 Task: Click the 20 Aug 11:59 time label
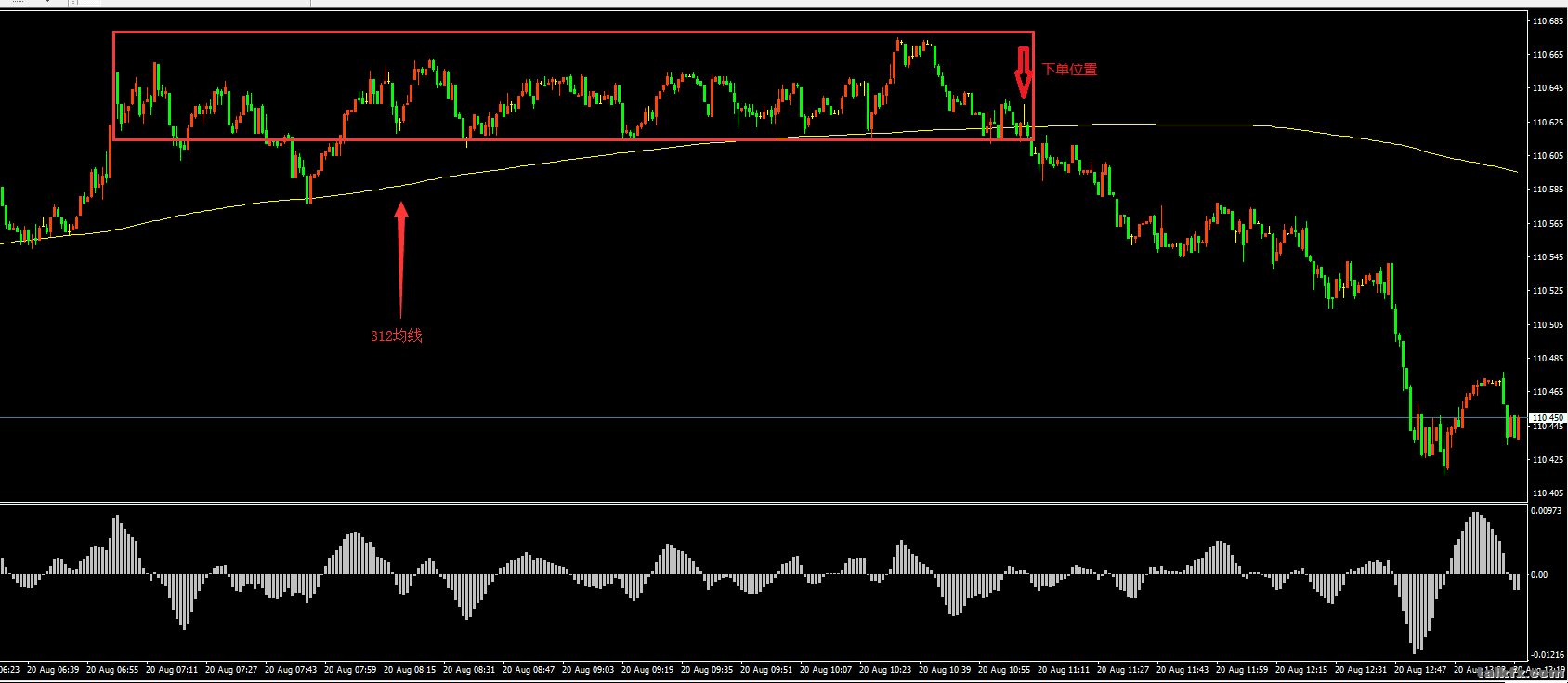1242,670
